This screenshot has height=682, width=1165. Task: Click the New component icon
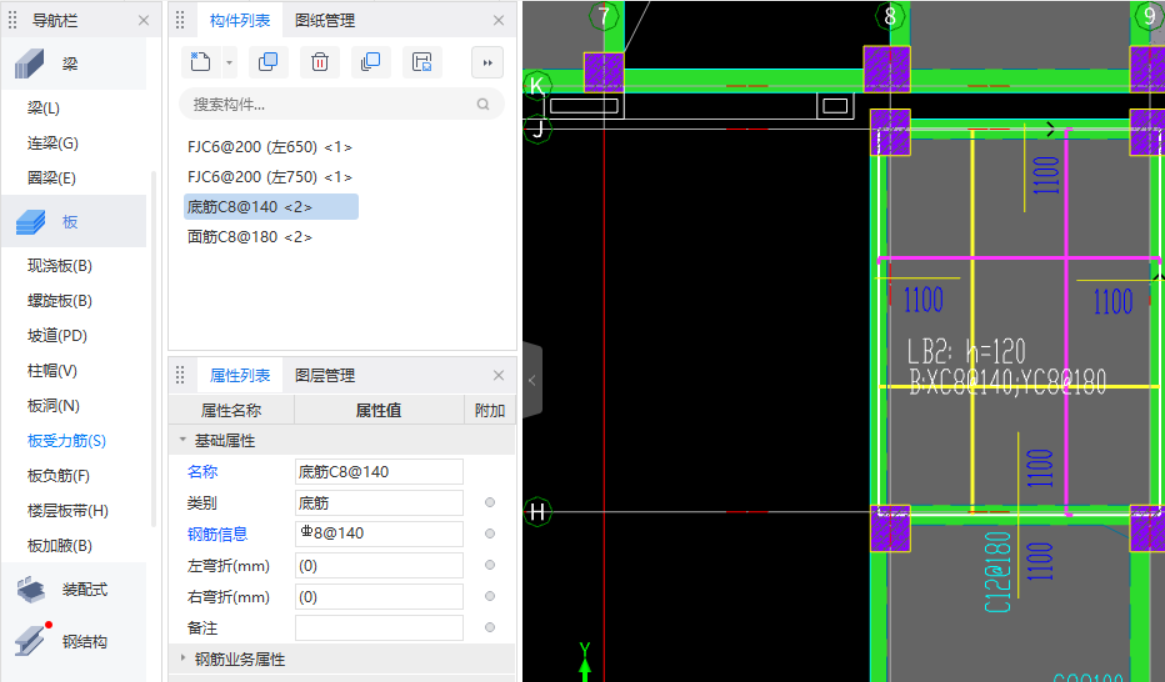coord(200,62)
